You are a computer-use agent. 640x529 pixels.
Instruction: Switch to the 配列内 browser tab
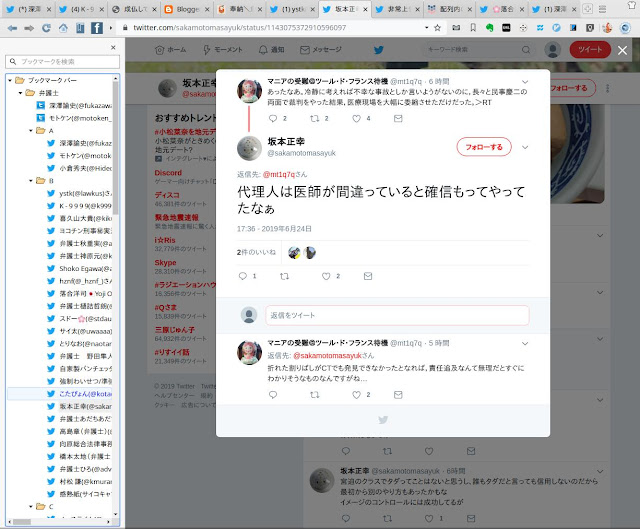click(x=450, y=9)
